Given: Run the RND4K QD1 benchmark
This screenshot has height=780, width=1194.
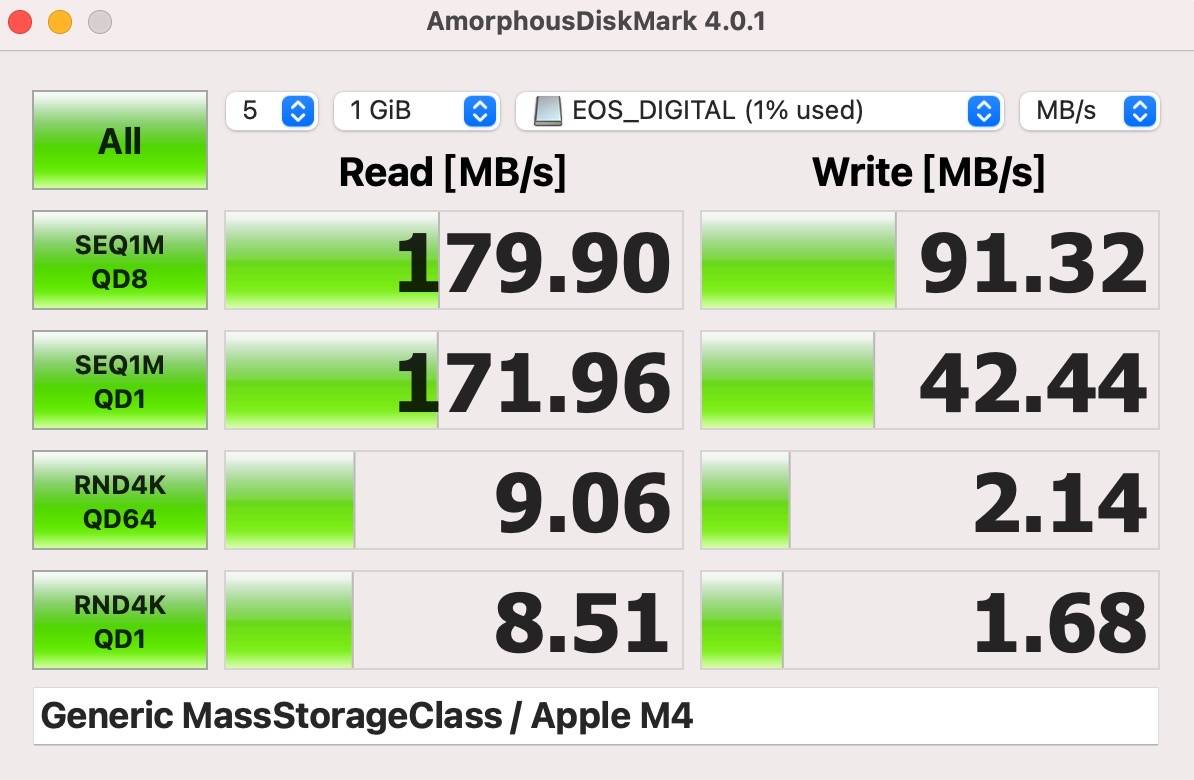Looking at the screenshot, I should click(x=120, y=620).
